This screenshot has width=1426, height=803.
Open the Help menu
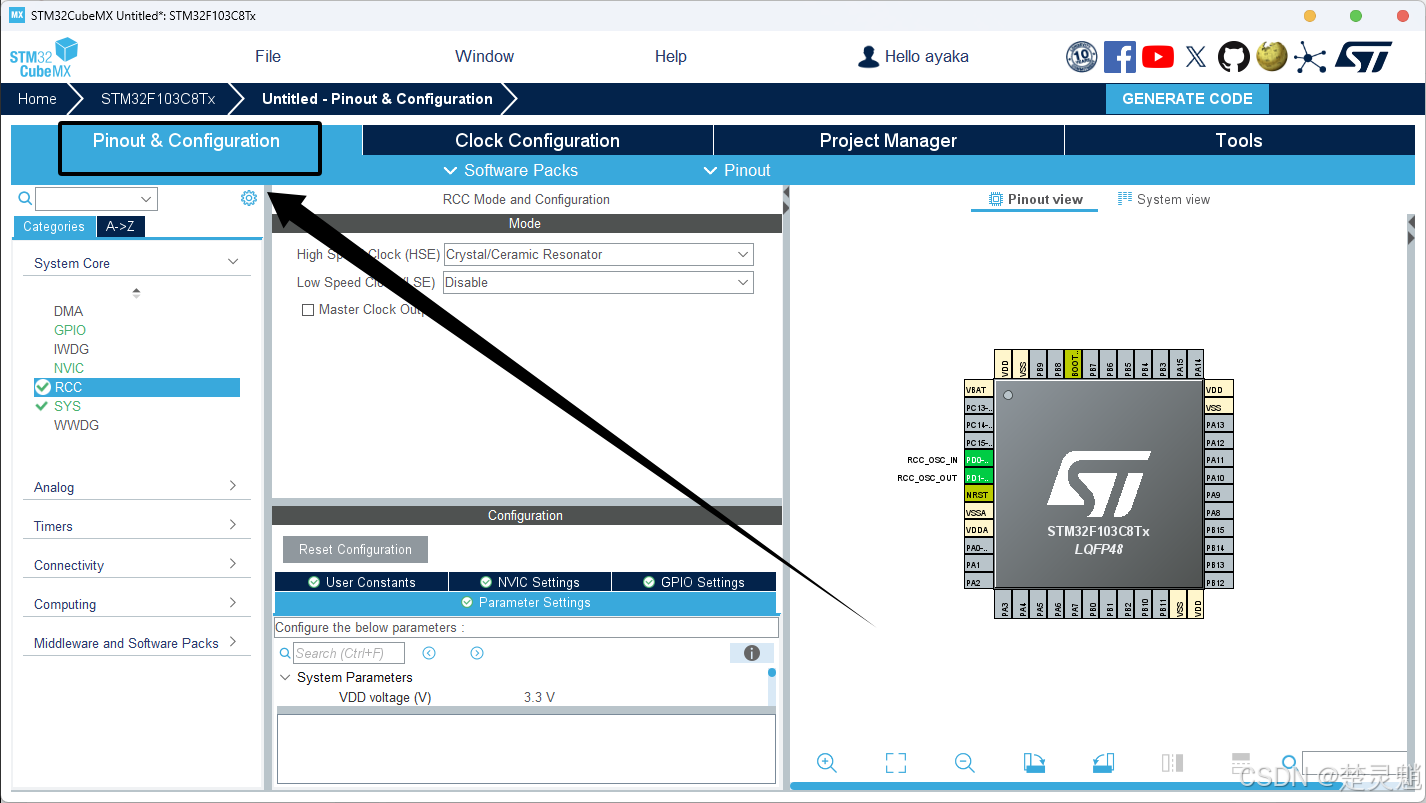[671, 57]
